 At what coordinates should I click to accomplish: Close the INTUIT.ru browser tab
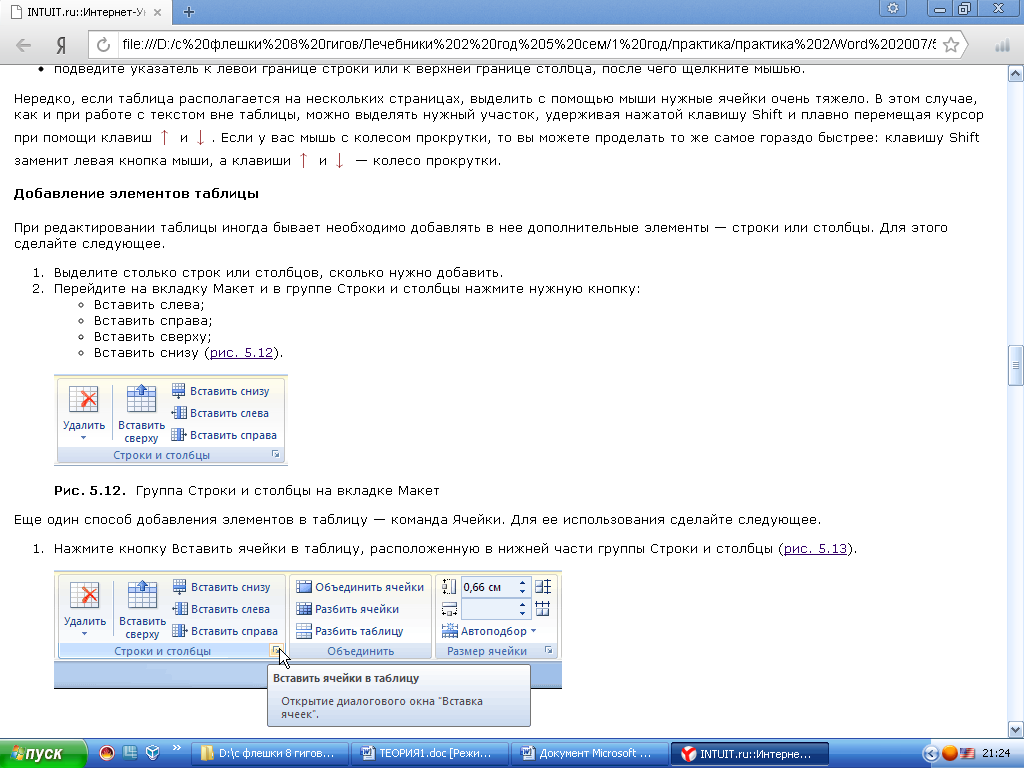coord(157,12)
